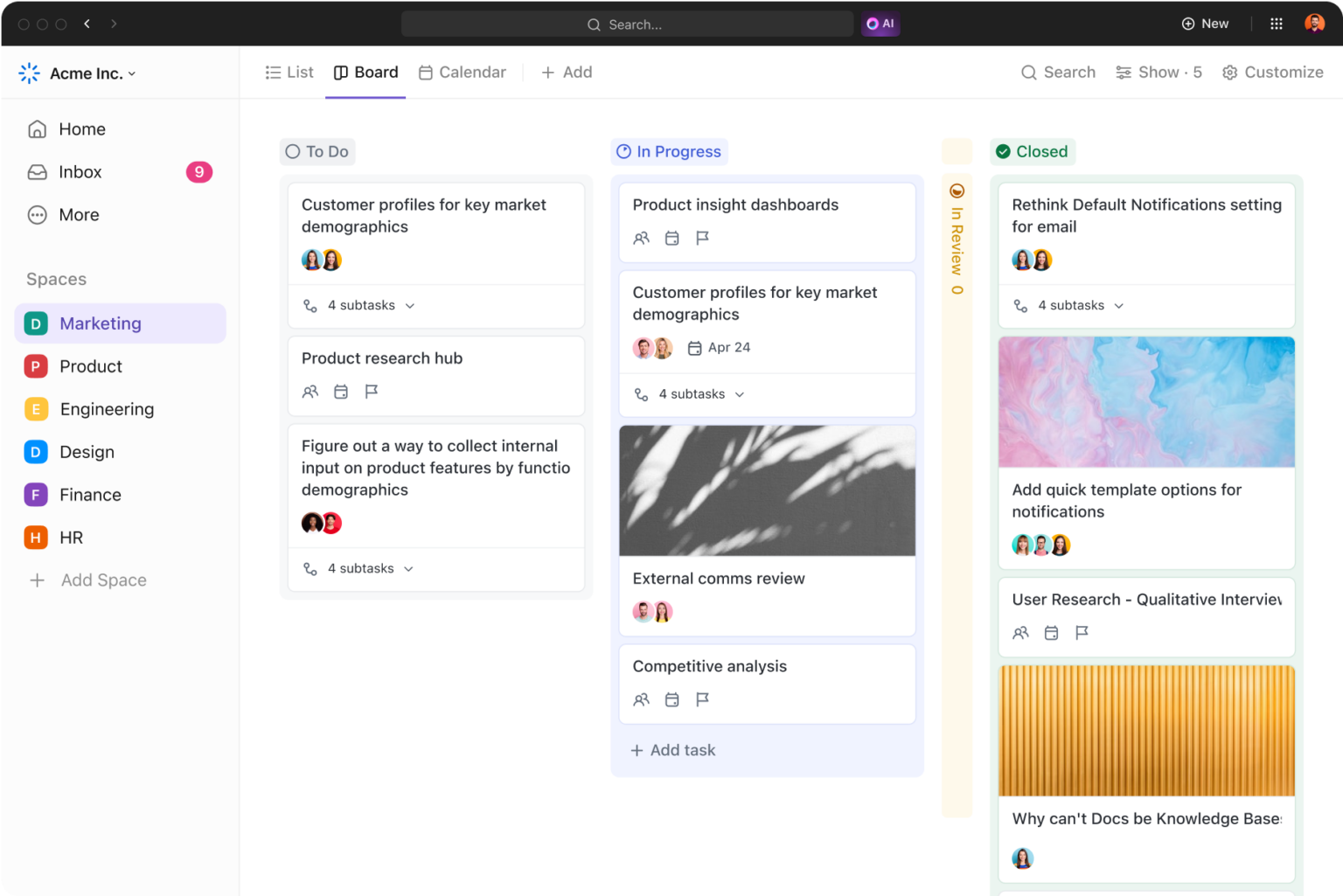Open the AI assistant in the search bar
Image resolution: width=1343 pixels, height=896 pixels.
click(x=880, y=24)
